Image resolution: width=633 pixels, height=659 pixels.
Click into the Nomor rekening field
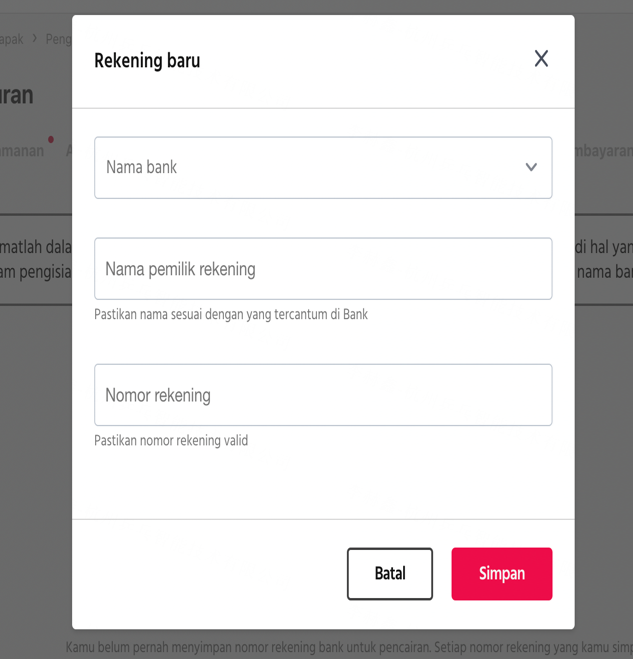click(x=323, y=395)
